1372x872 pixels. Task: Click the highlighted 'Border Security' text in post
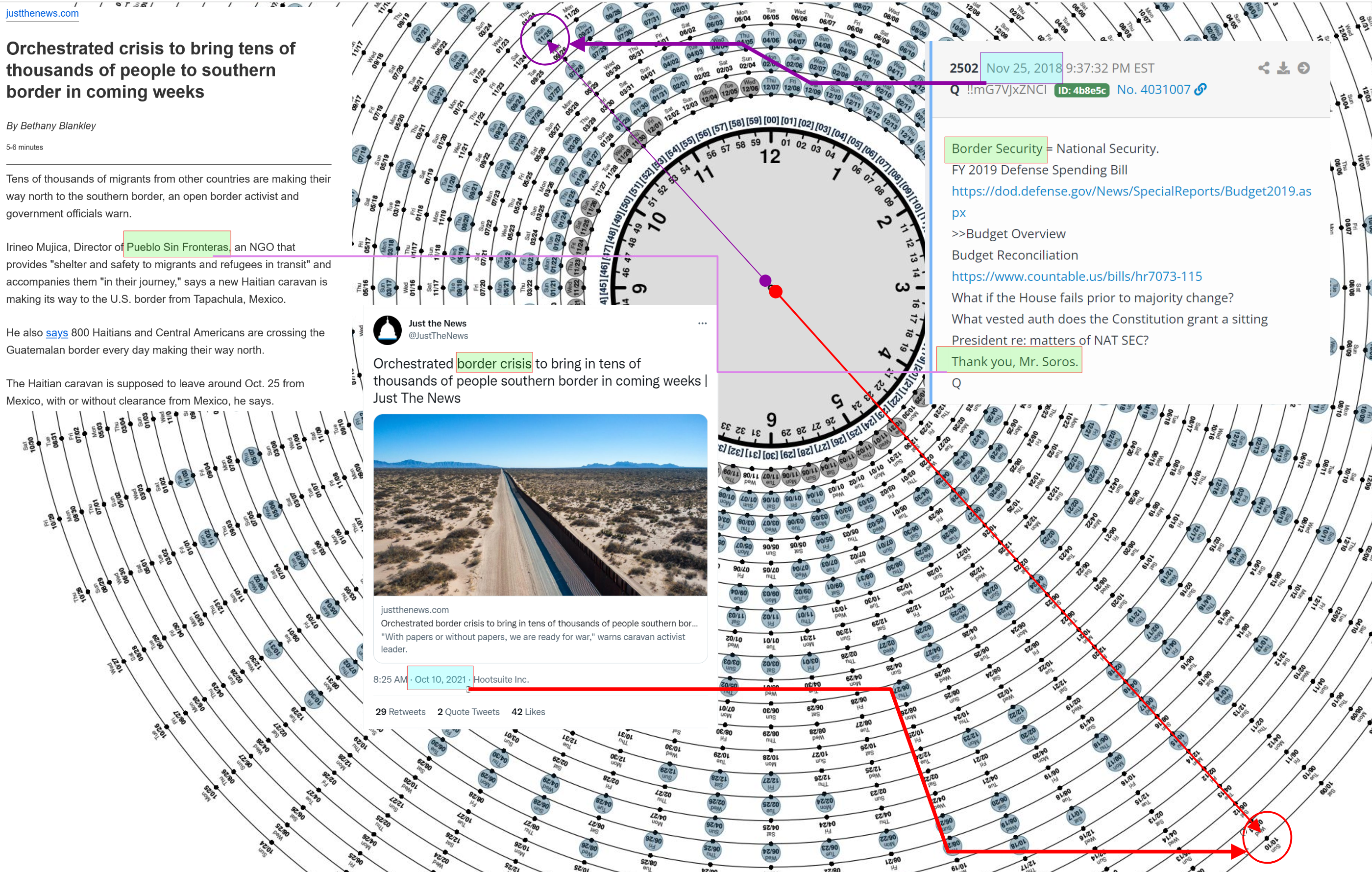tap(997, 149)
